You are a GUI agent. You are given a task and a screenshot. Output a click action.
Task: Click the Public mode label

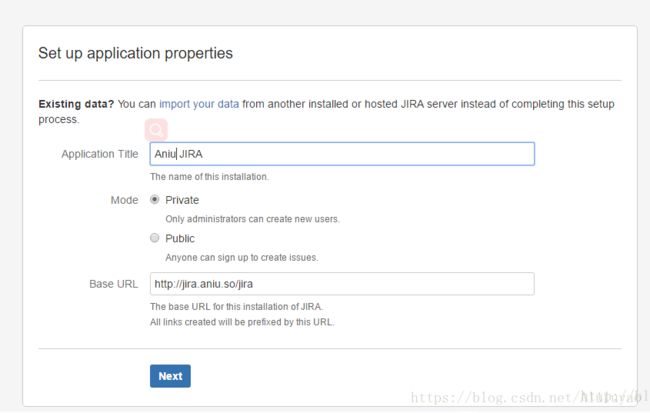[180, 238]
